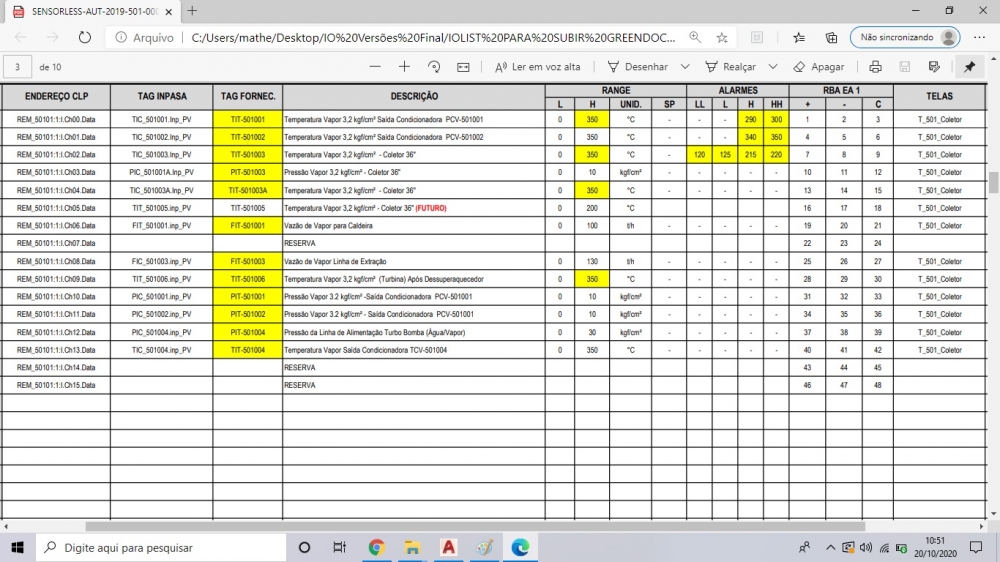This screenshot has height=562, width=1000.
Task: Click the horizontal scrollbar thumb
Action: click(x=475, y=526)
